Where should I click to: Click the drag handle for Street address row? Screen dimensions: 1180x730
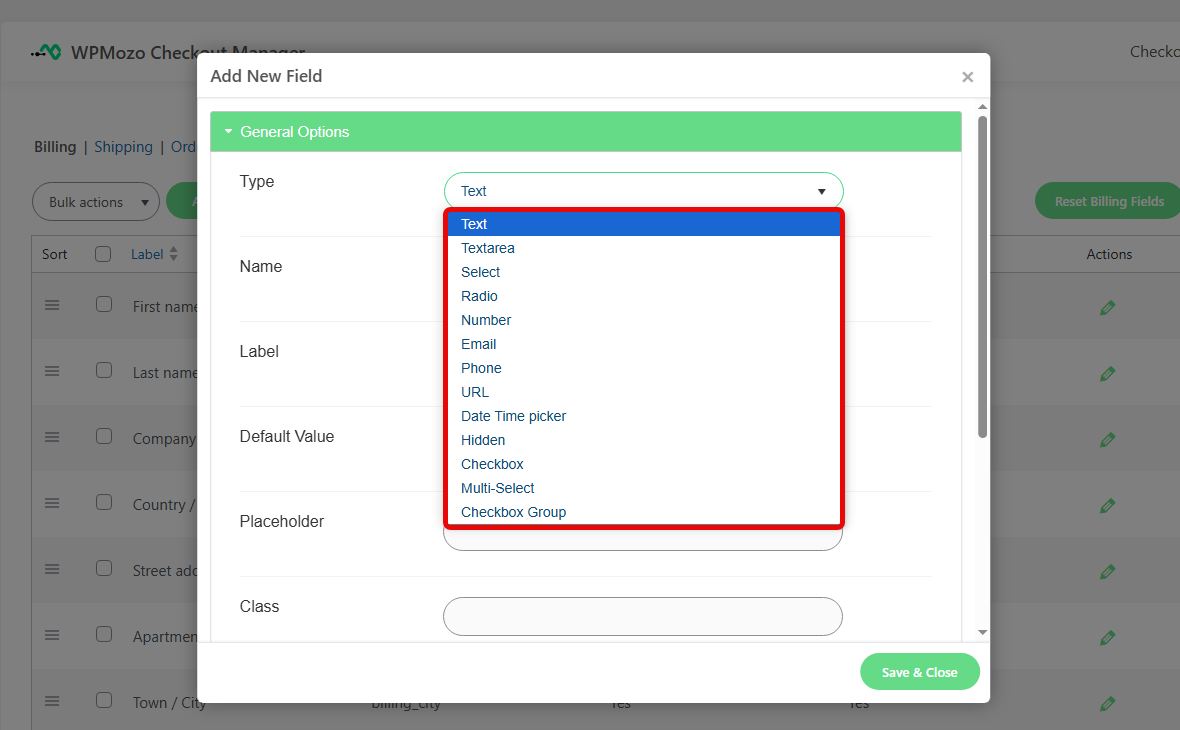click(52, 569)
